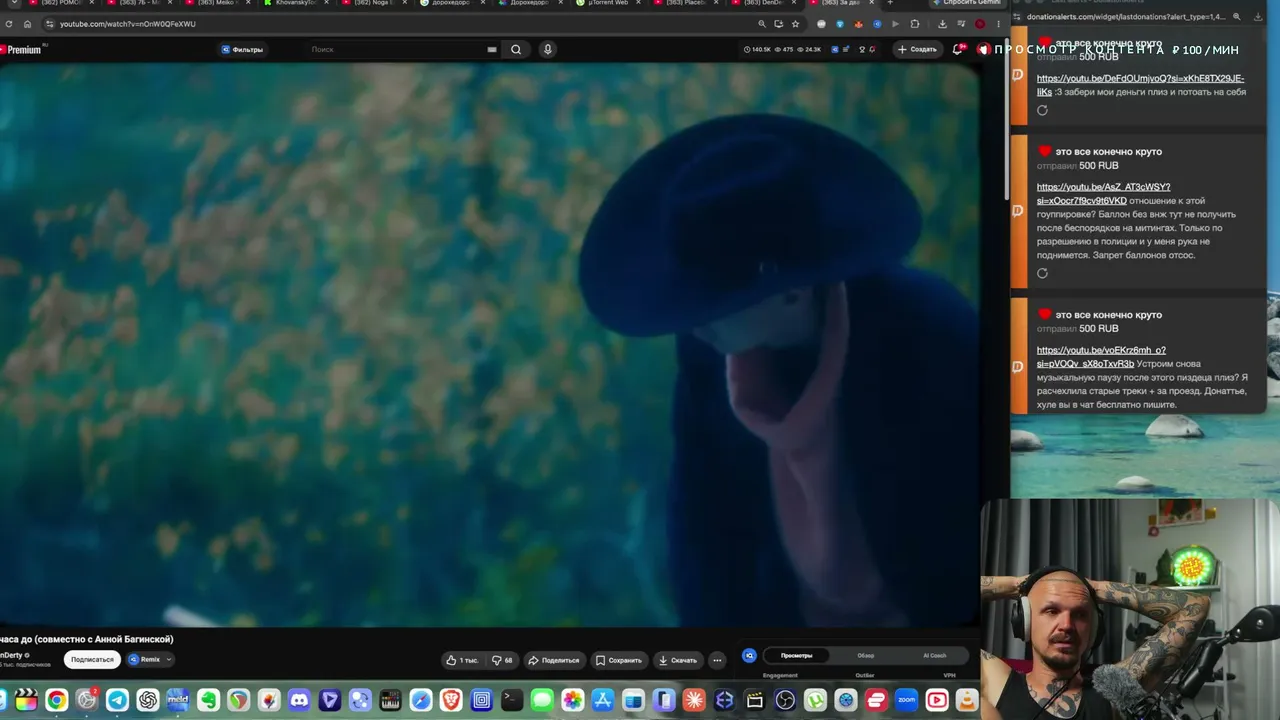The image size is (1280, 720).
Task: Switch to the Noga browser tab
Action: tap(371, 3)
